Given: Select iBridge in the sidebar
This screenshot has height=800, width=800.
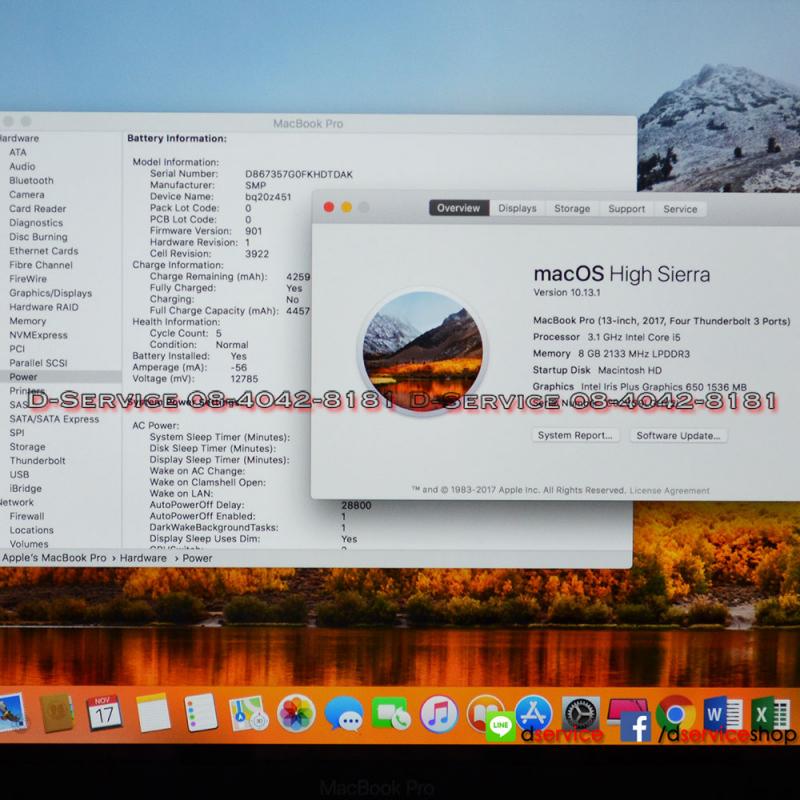Looking at the screenshot, I should pyautogui.click(x=26, y=489).
